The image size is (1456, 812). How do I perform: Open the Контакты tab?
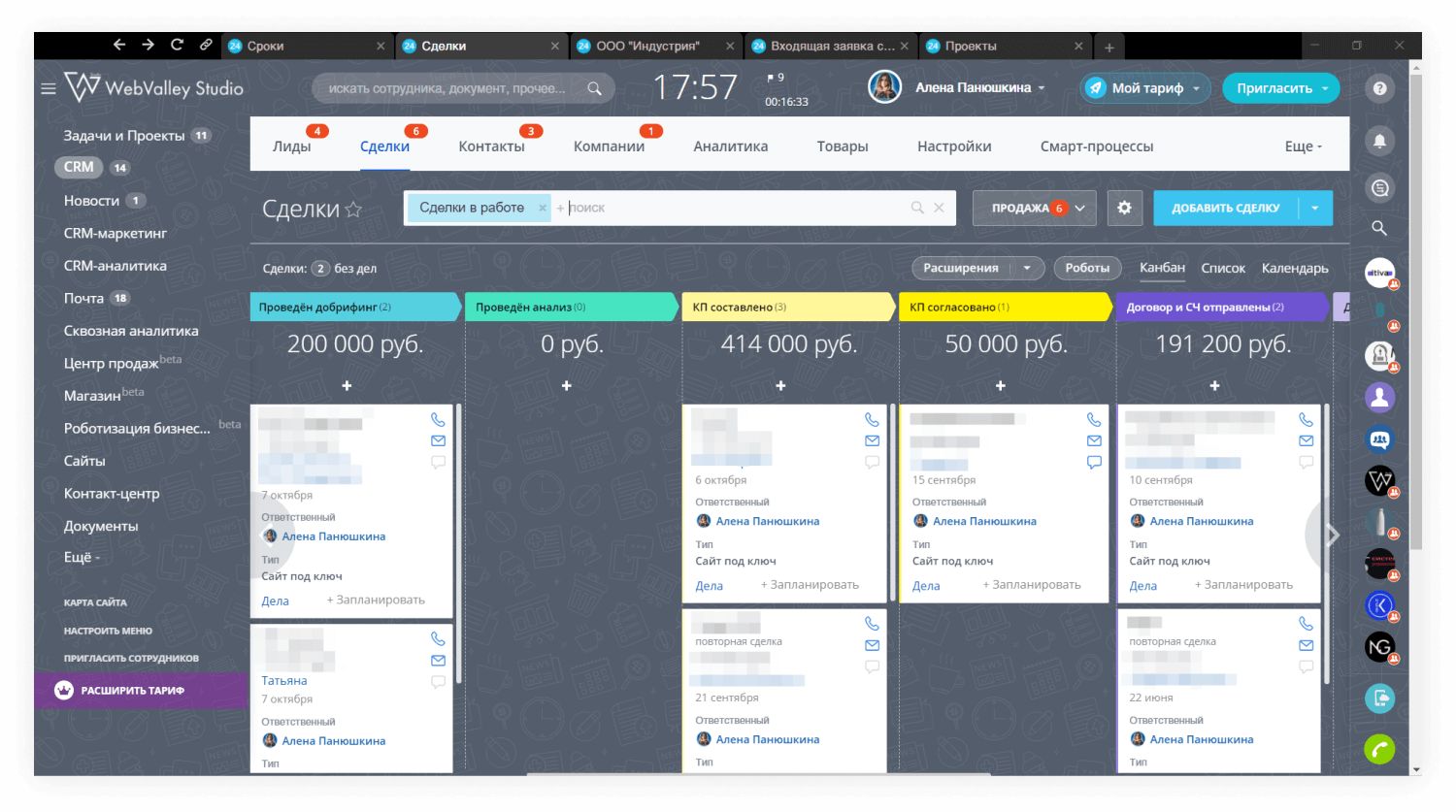point(491,146)
